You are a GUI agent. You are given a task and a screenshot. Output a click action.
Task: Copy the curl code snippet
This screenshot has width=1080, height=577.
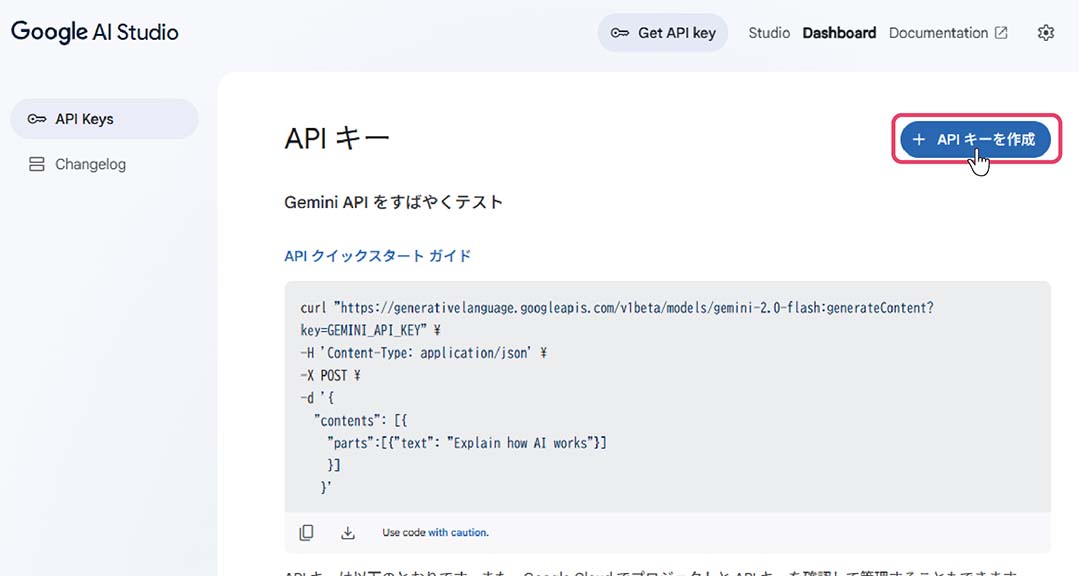click(x=307, y=533)
